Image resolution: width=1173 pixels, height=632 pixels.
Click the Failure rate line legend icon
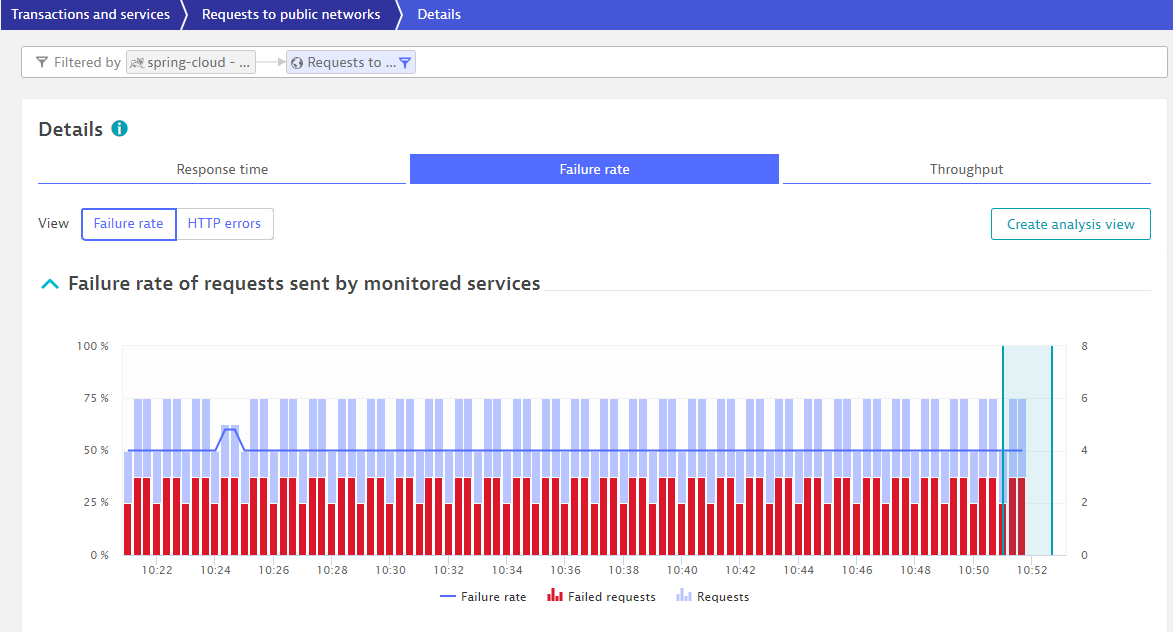point(447,597)
